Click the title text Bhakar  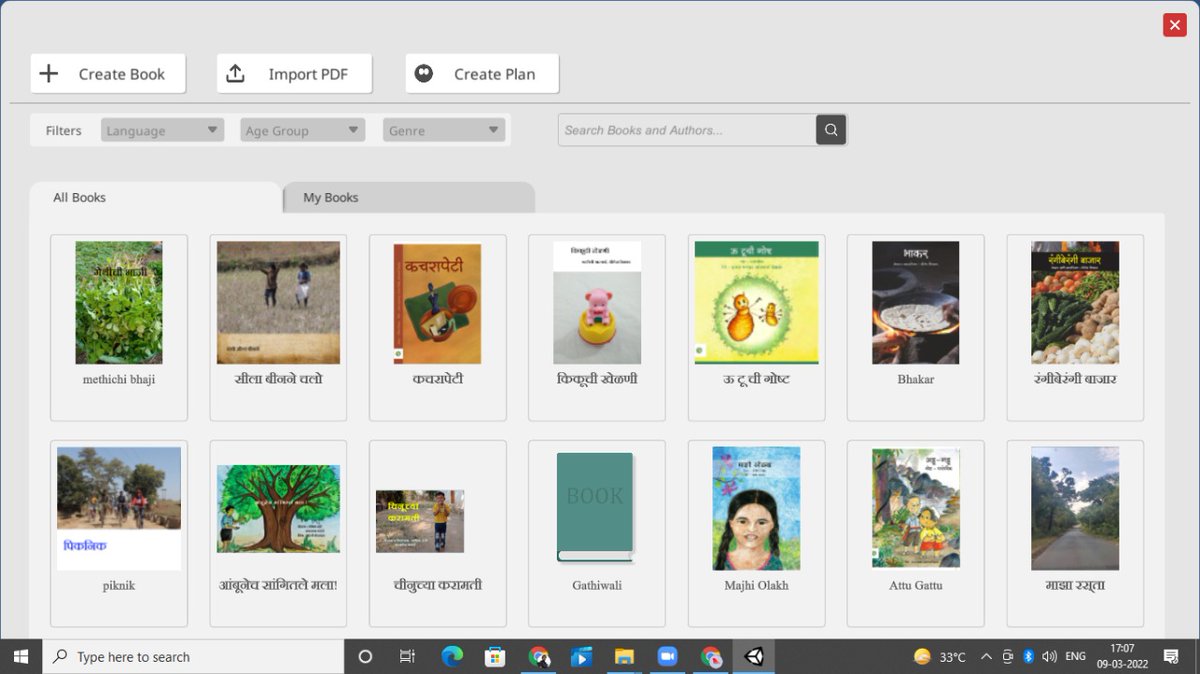pos(916,380)
